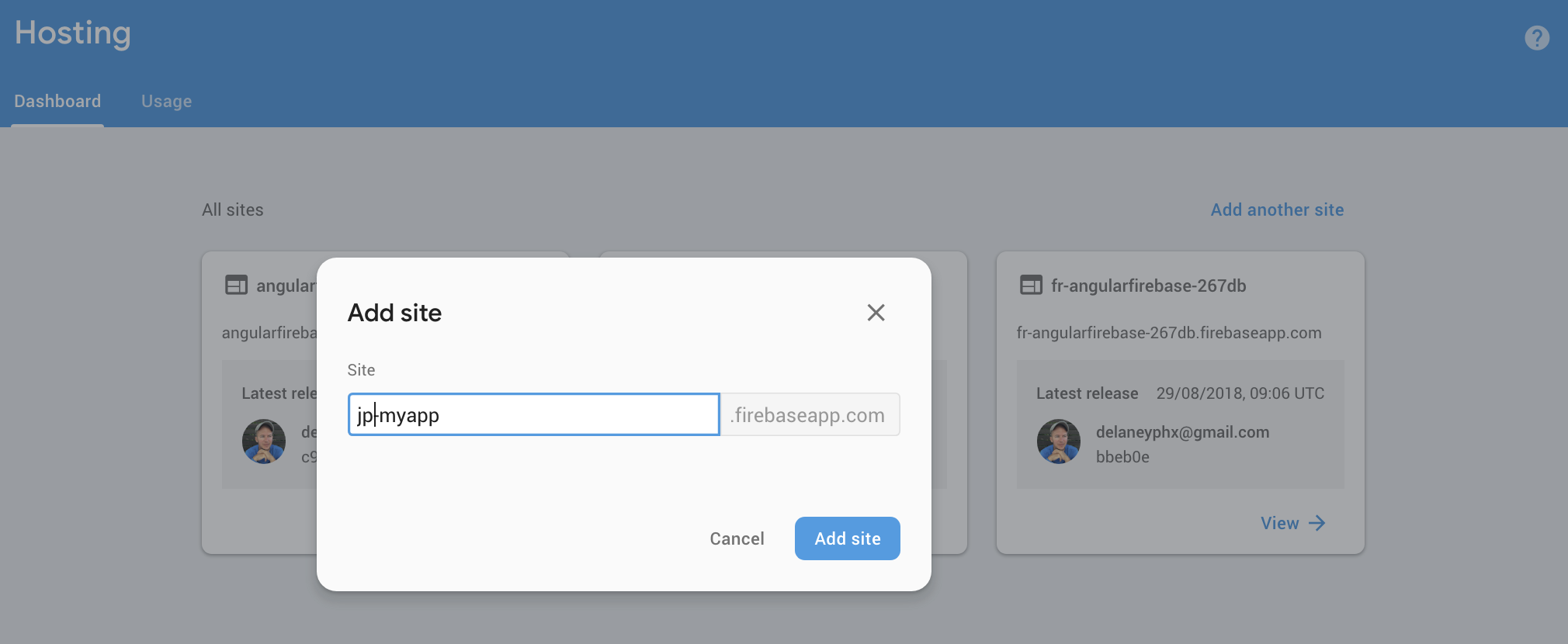
Task: Click the site icon on the angular site card
Action: point(235,285)
